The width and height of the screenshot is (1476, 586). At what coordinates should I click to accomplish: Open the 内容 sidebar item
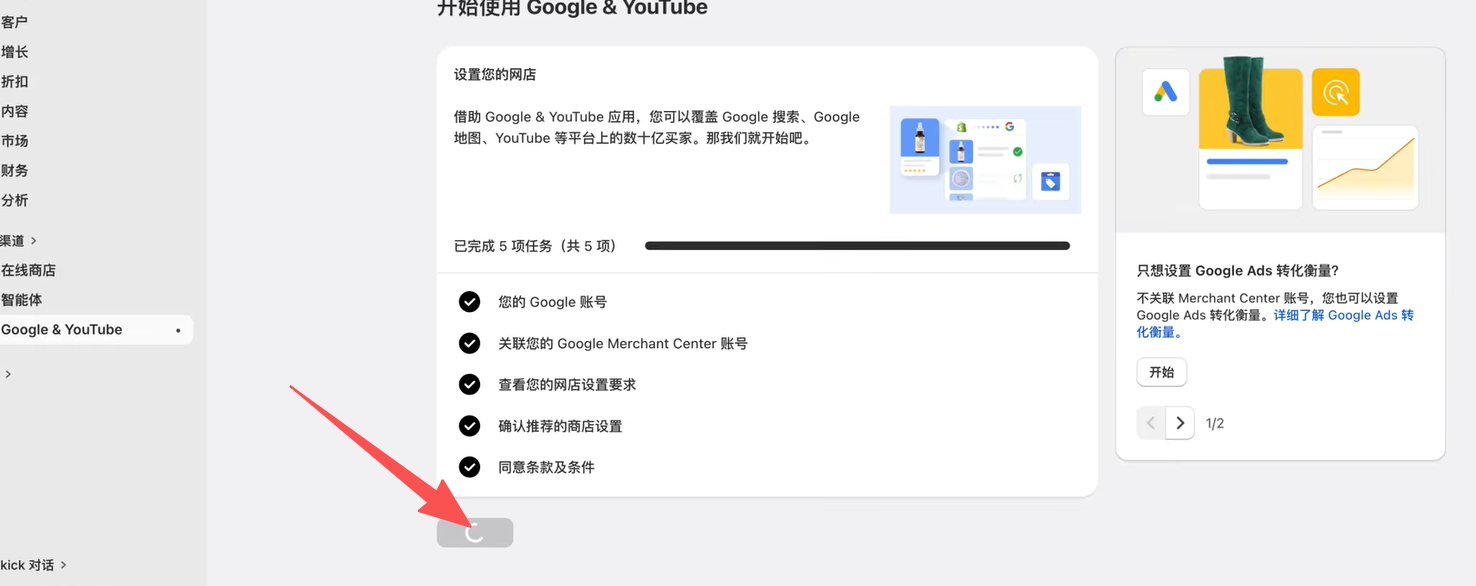(15, 111)
